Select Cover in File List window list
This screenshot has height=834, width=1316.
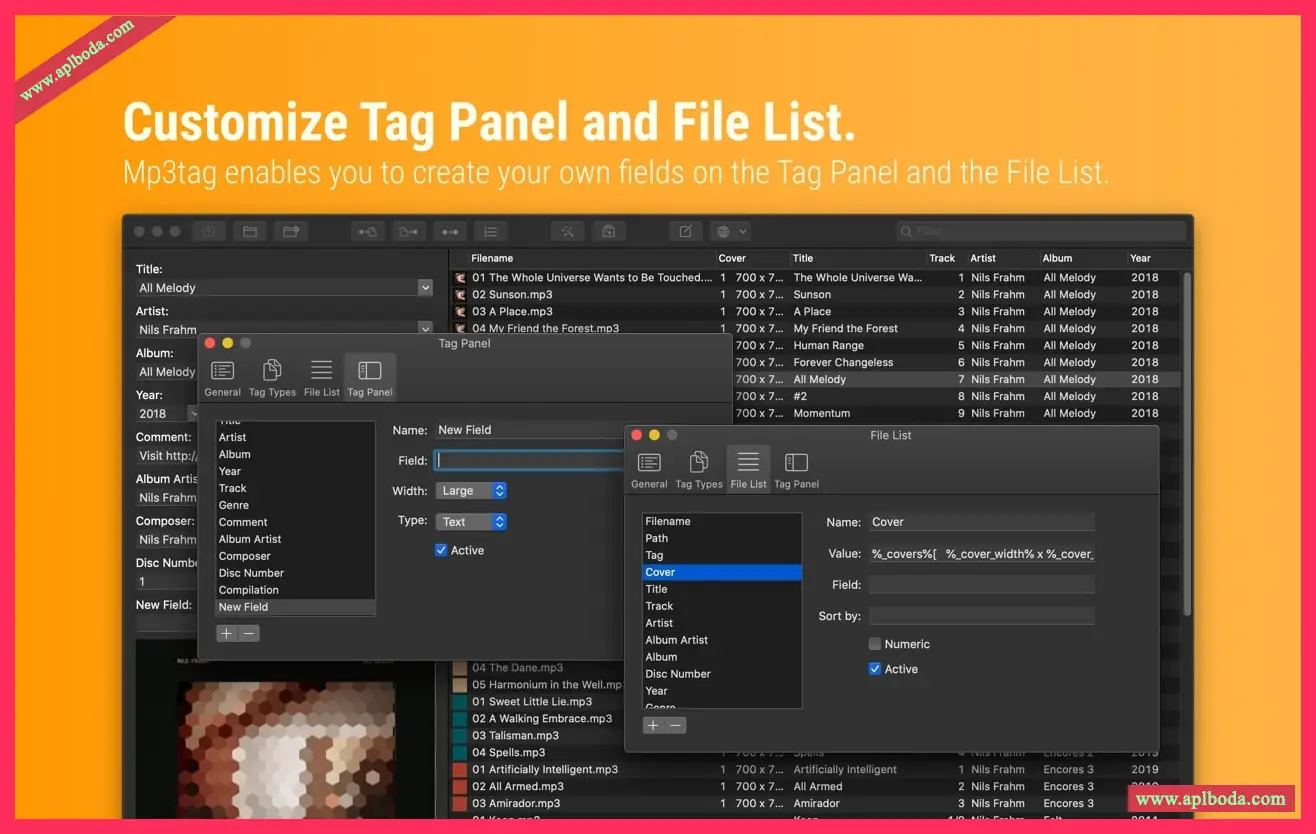click(722, 572)
